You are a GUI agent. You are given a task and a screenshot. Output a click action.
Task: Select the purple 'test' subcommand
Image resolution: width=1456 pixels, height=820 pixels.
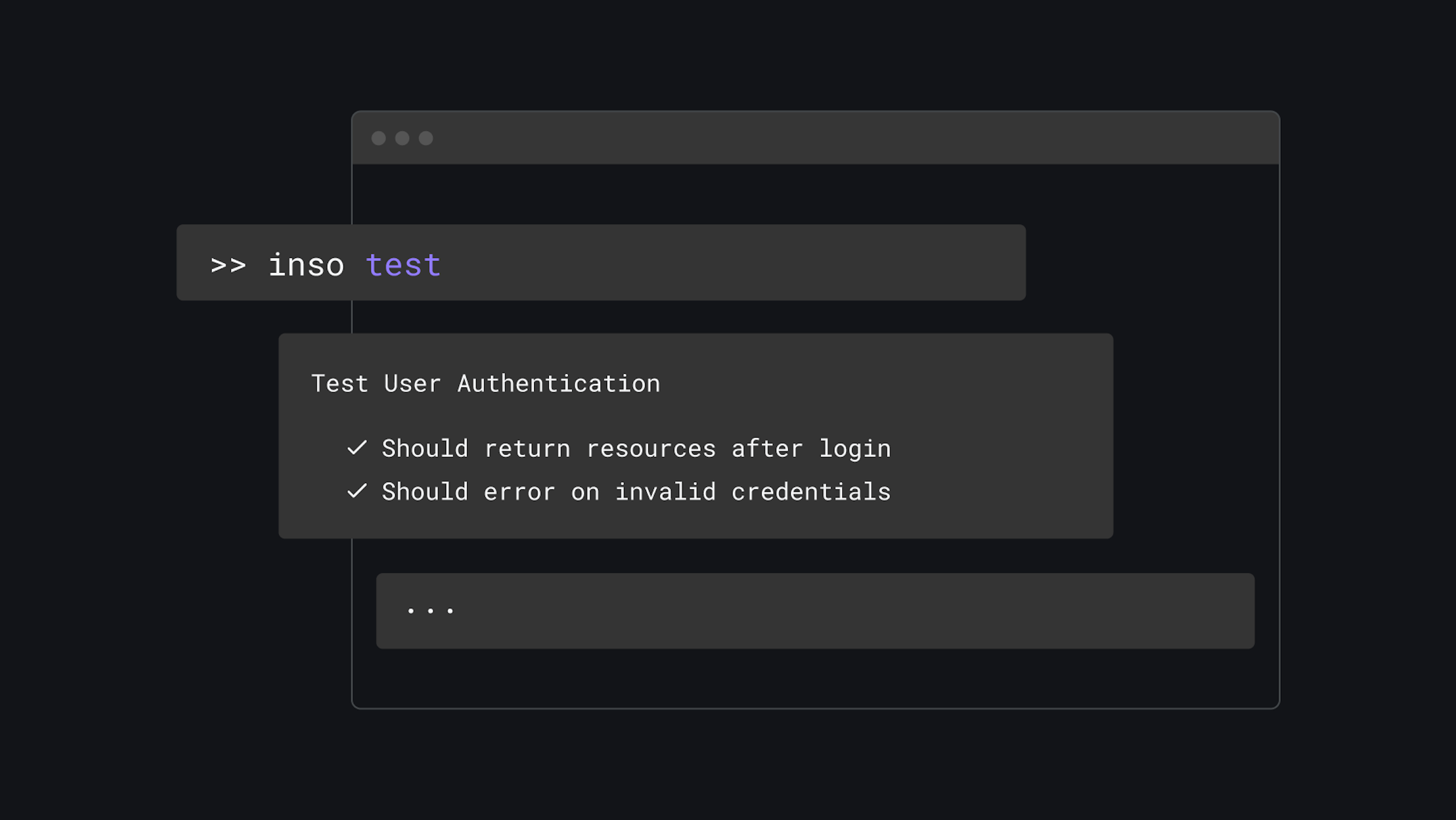(403, 265)
